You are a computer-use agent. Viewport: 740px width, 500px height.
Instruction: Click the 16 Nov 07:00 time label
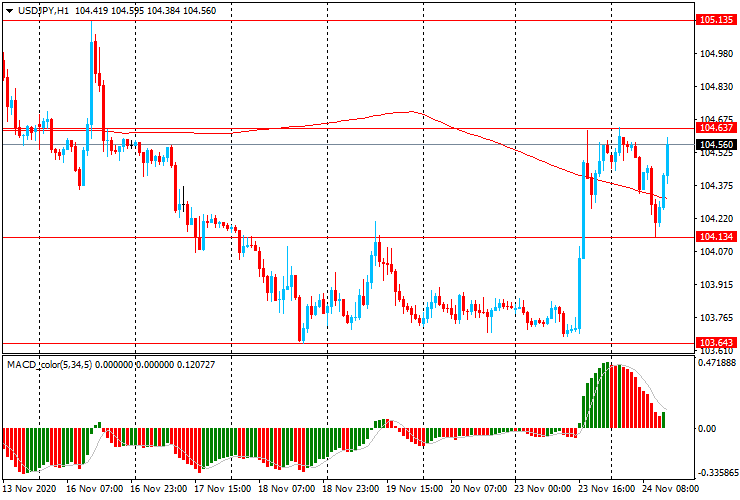point(94,488)
